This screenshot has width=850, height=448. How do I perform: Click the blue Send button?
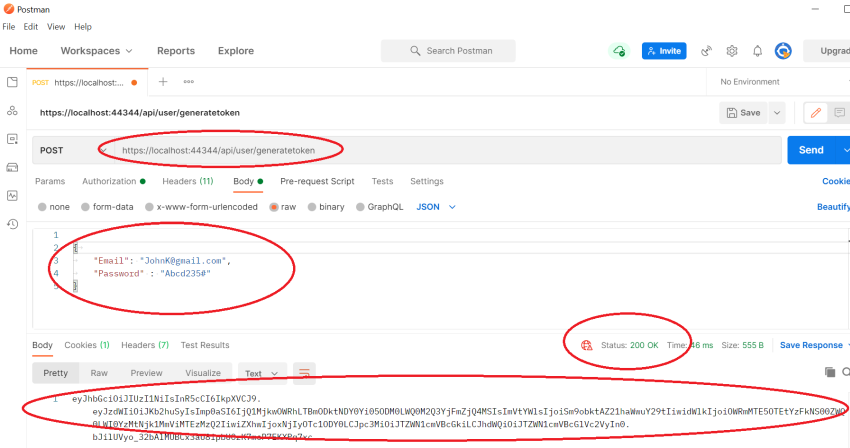[811, 150]
